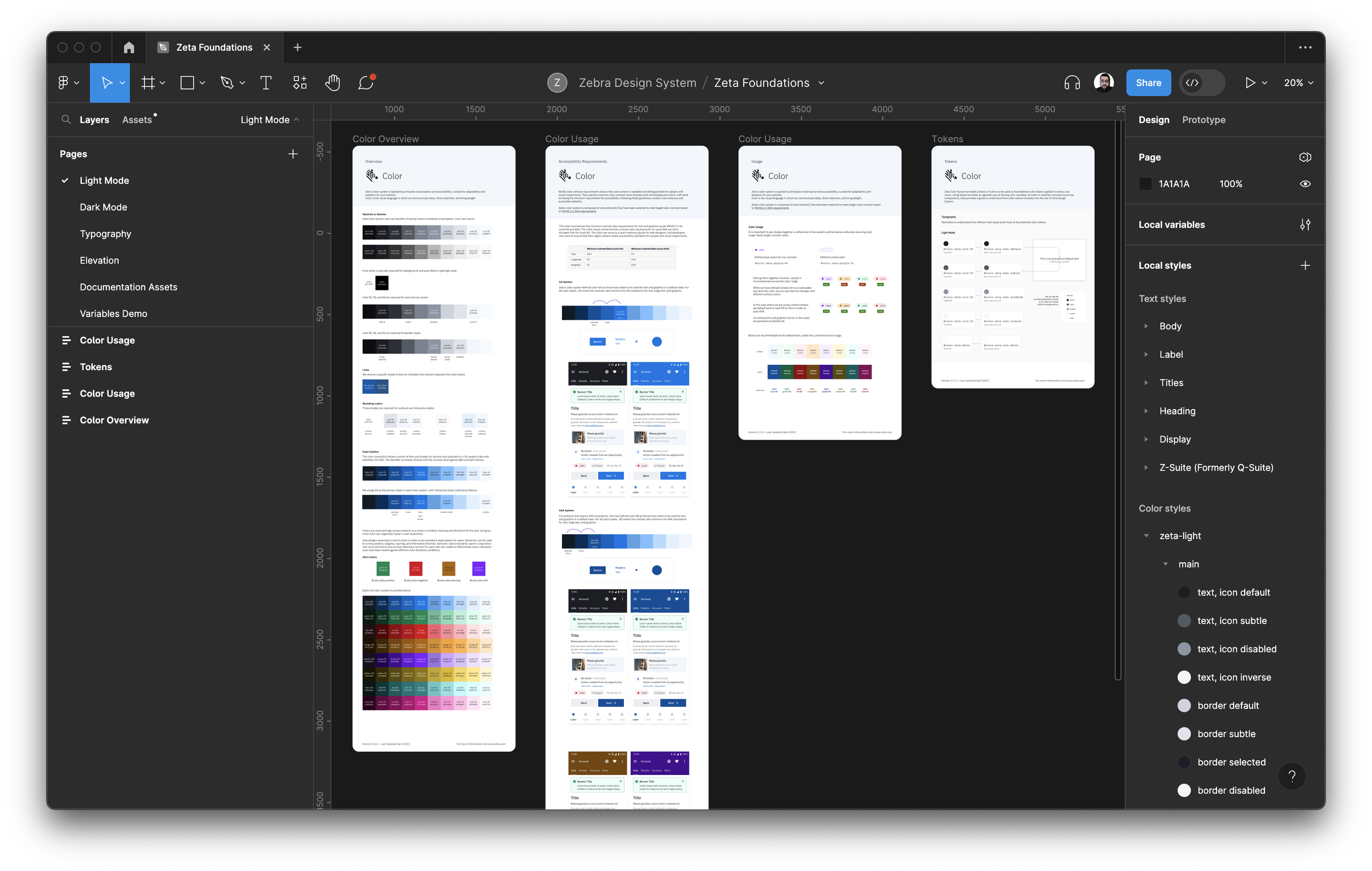Viewport: 1372px width, 871px height.
Task: Click the Share button
Action: pyautogui.click(x=1148, y=83)
